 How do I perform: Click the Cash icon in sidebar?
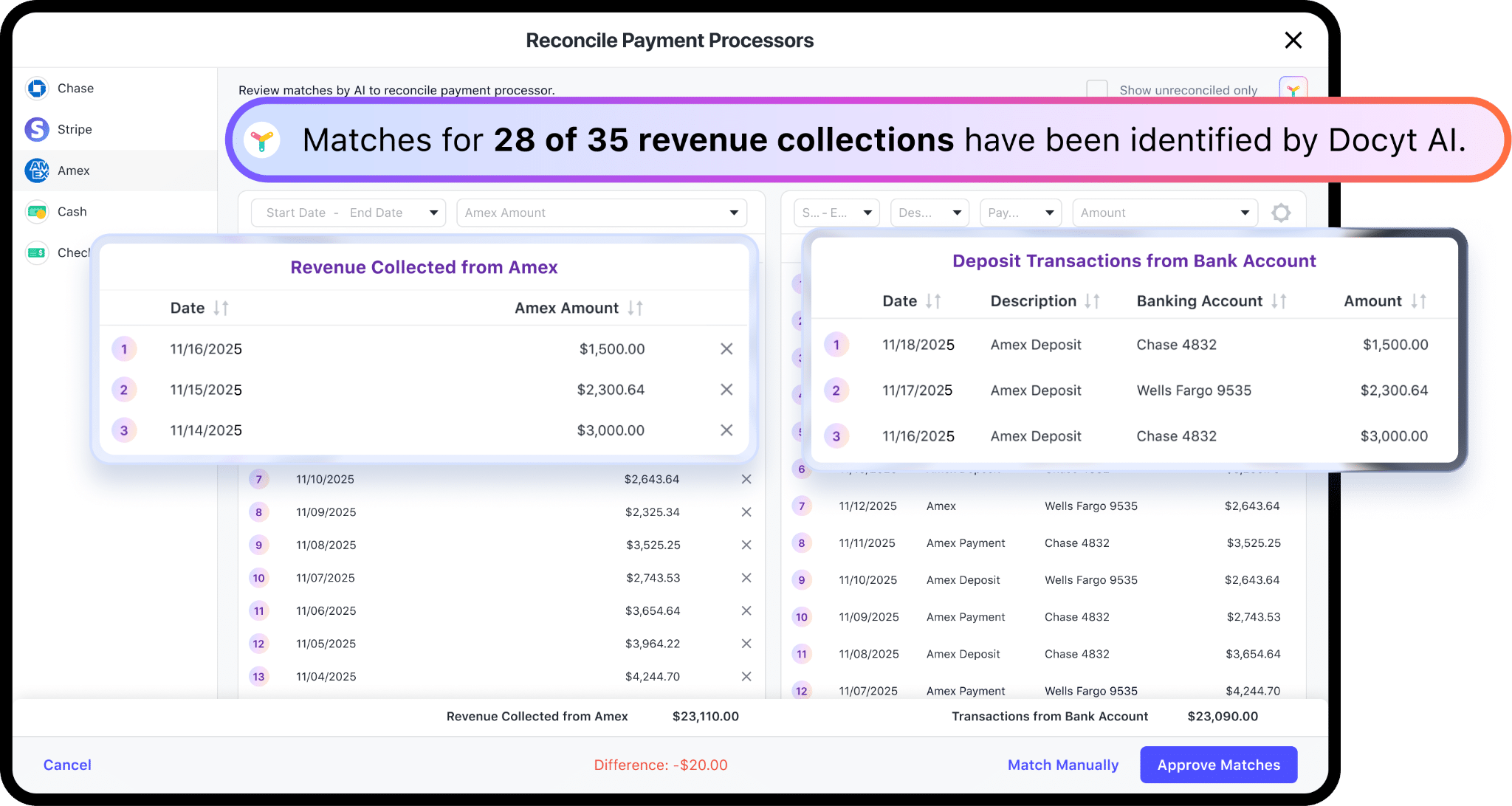pos(37,212)
